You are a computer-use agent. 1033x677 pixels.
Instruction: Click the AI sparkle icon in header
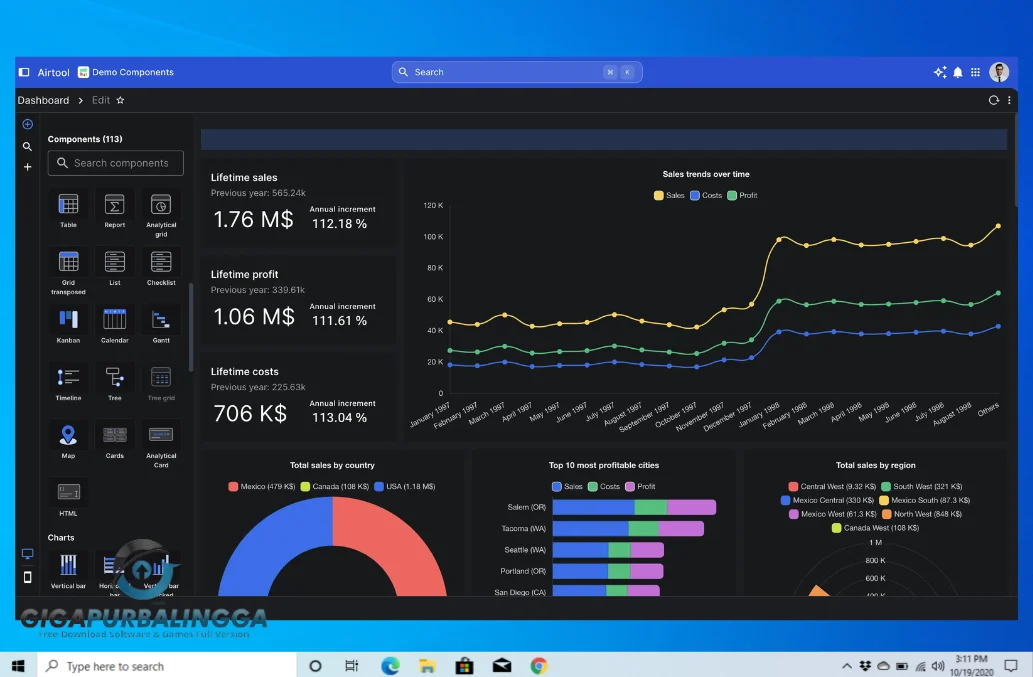point(940,72)
